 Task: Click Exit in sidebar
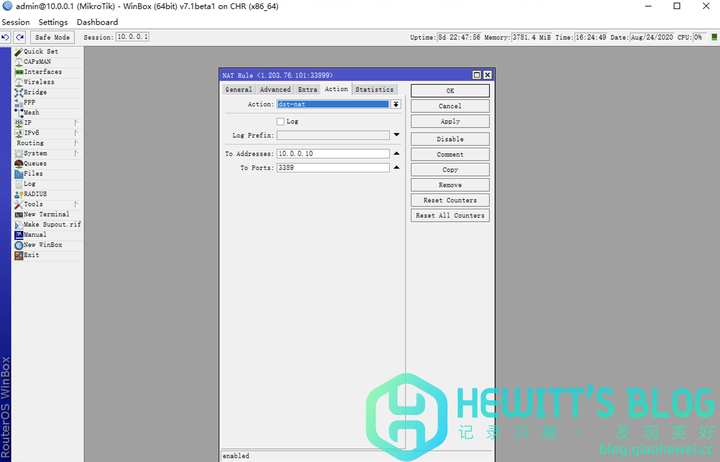pos(47,255)
